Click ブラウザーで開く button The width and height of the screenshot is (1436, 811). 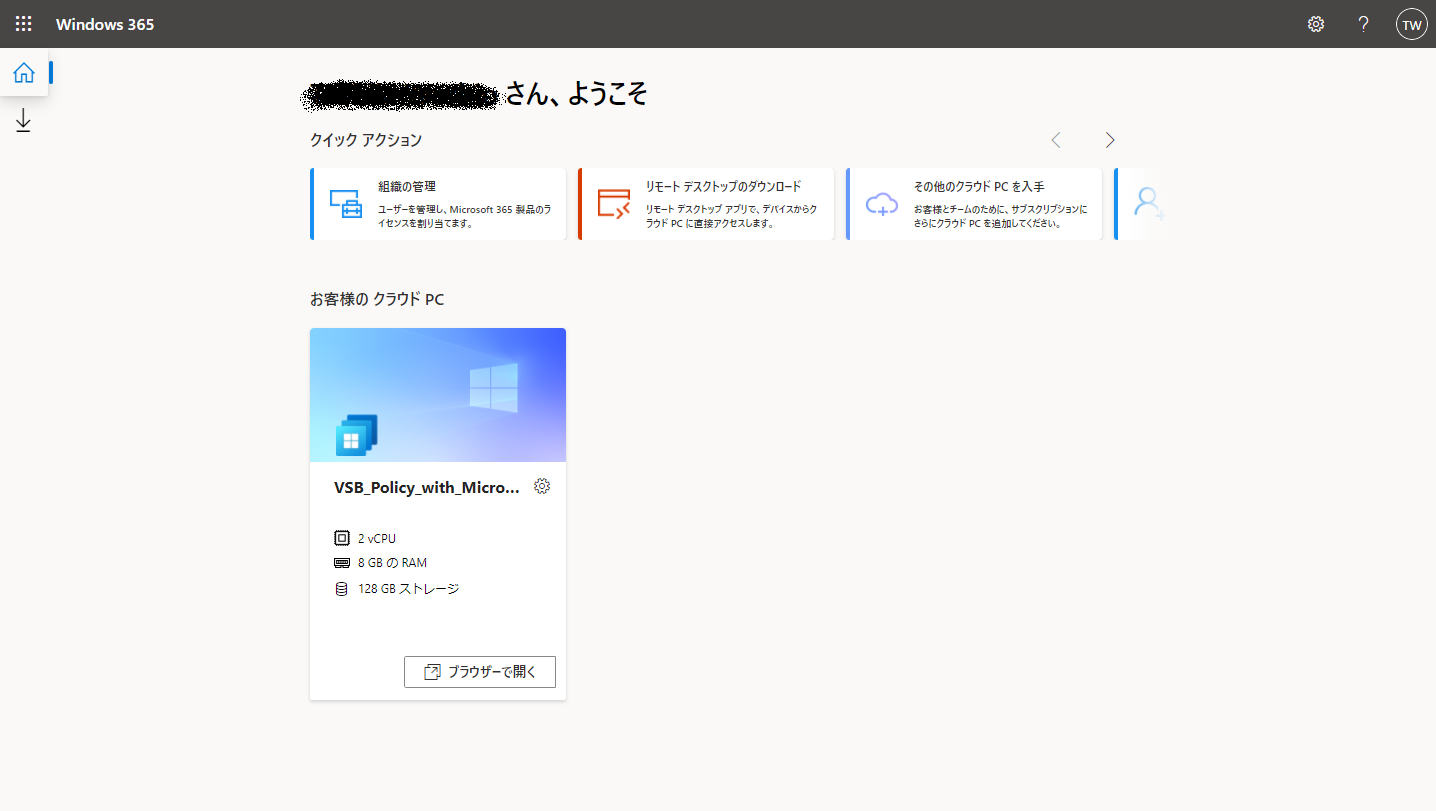(x=479, y=672)
